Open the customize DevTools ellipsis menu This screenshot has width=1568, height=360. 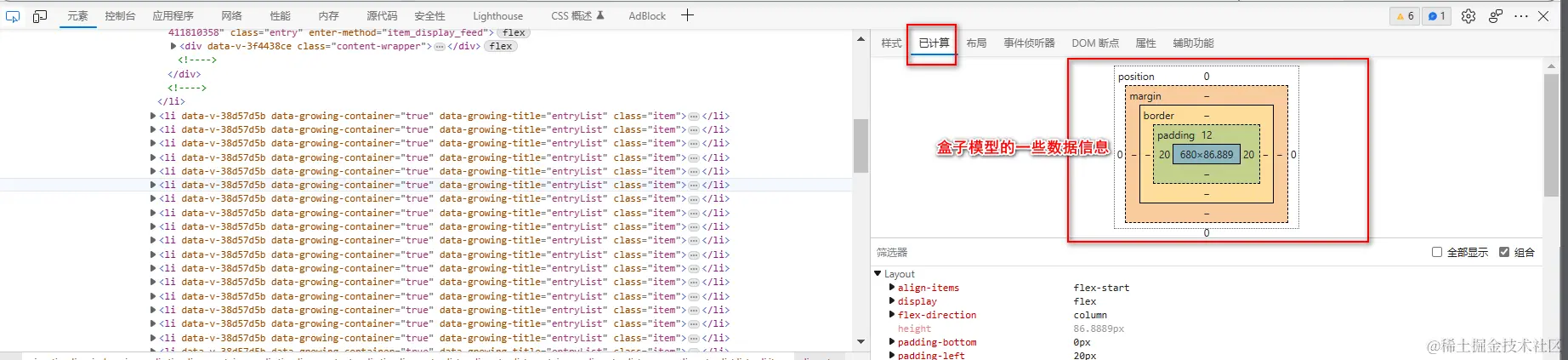1521,15
